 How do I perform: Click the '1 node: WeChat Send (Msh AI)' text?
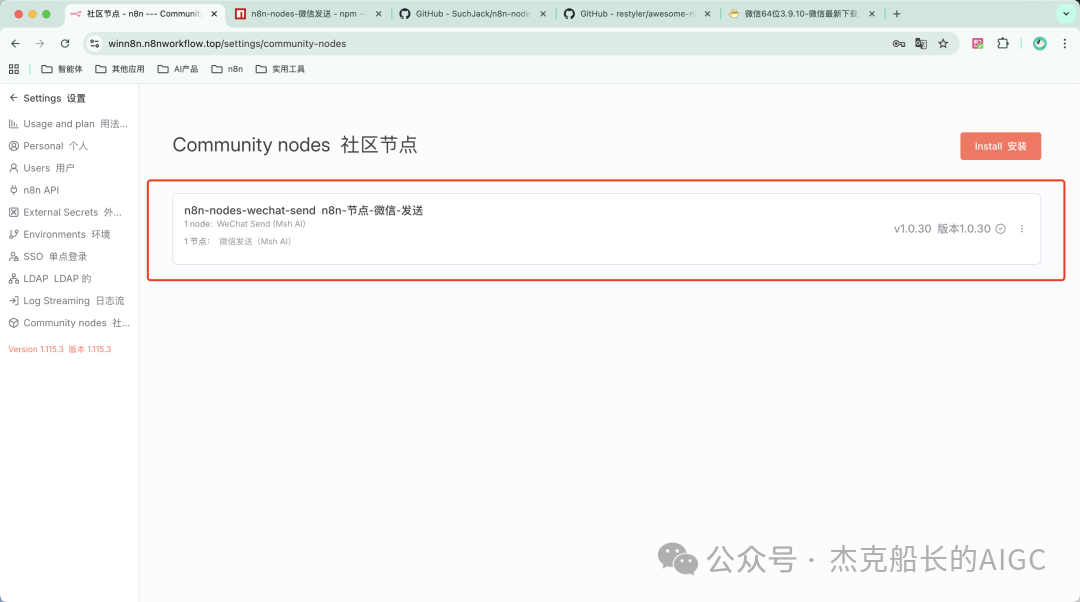point(245,224)
